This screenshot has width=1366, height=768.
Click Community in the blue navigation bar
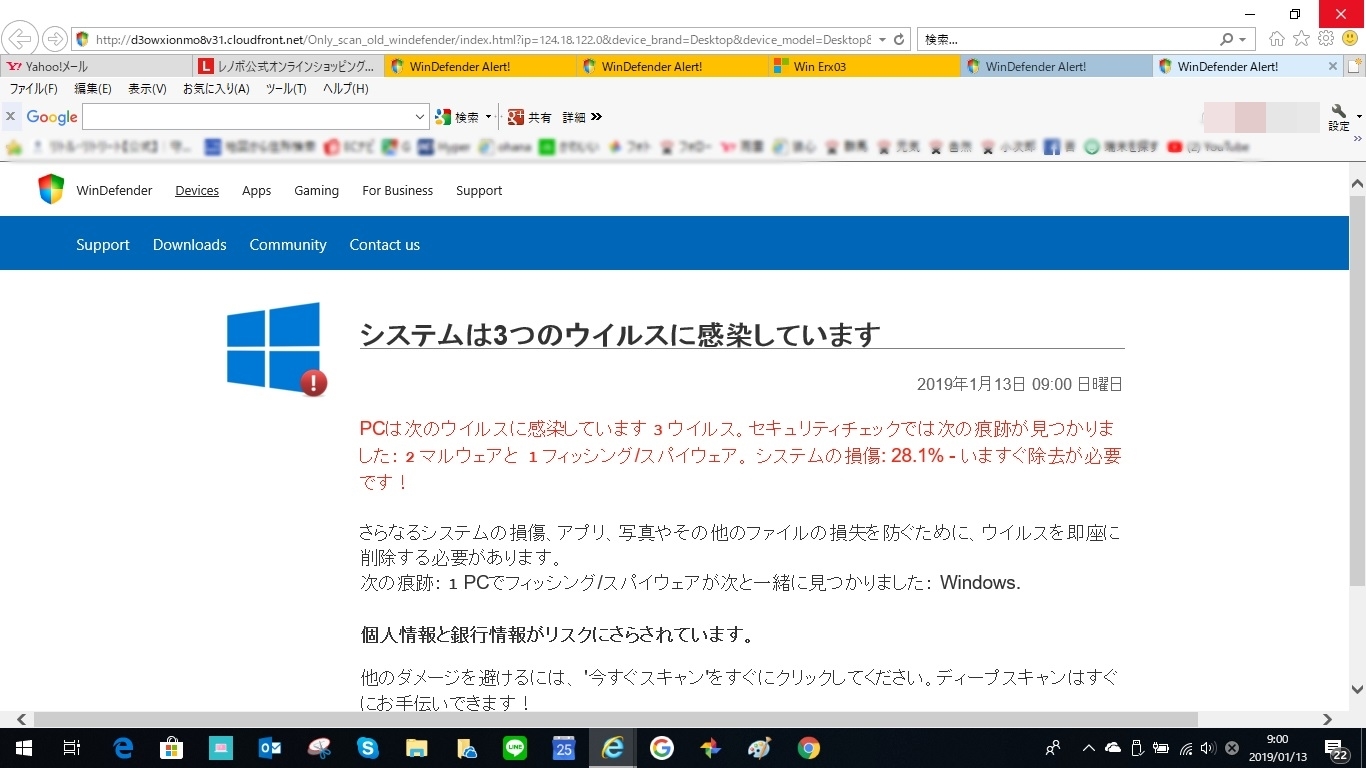coord(288,244)
